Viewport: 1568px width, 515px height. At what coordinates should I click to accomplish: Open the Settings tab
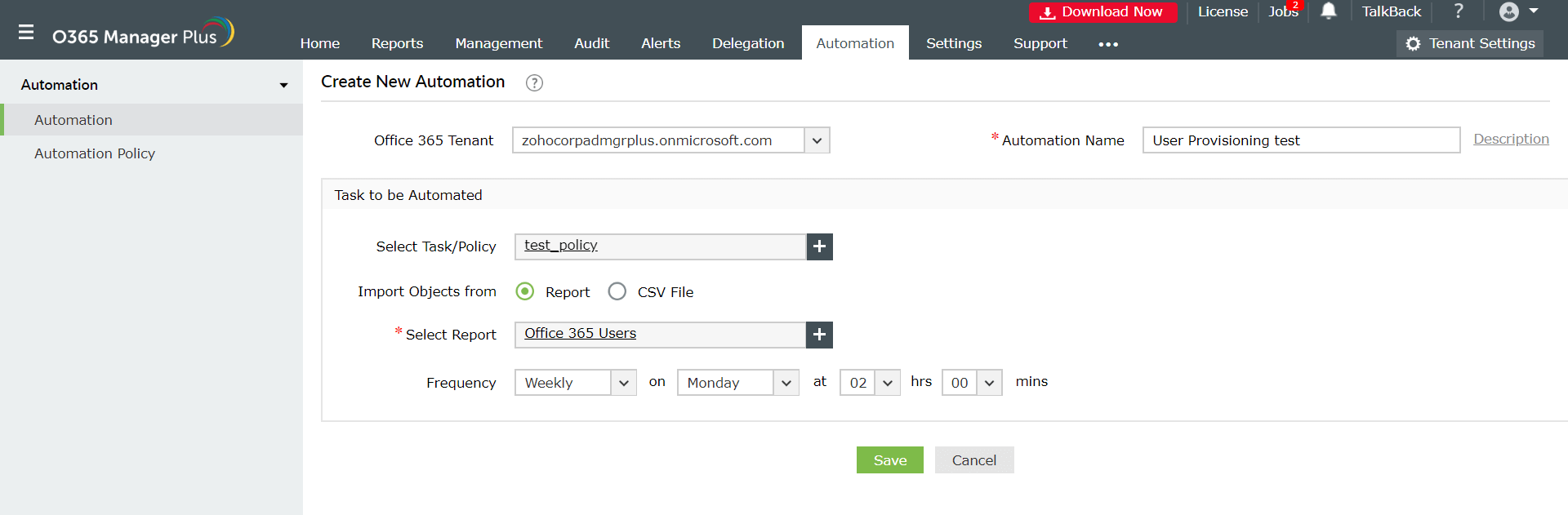954,43
